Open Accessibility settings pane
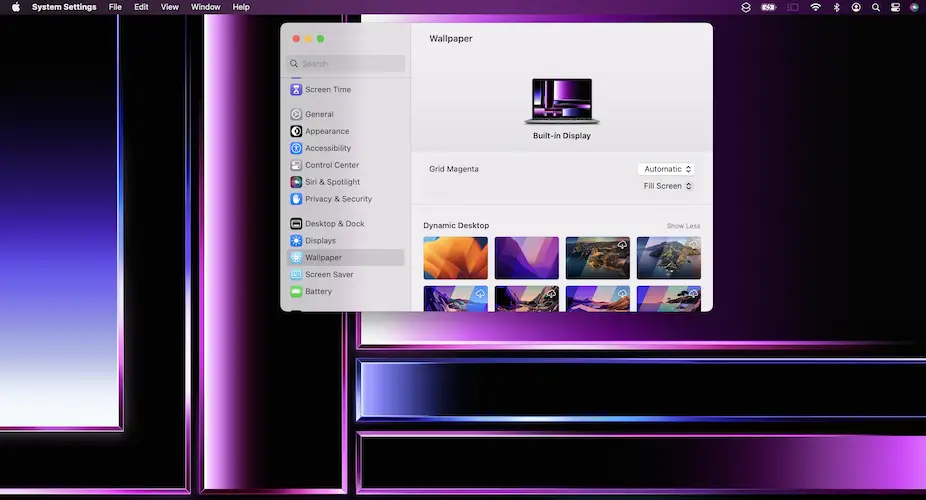Screen dimensions: 926x500 pos(327,148)
